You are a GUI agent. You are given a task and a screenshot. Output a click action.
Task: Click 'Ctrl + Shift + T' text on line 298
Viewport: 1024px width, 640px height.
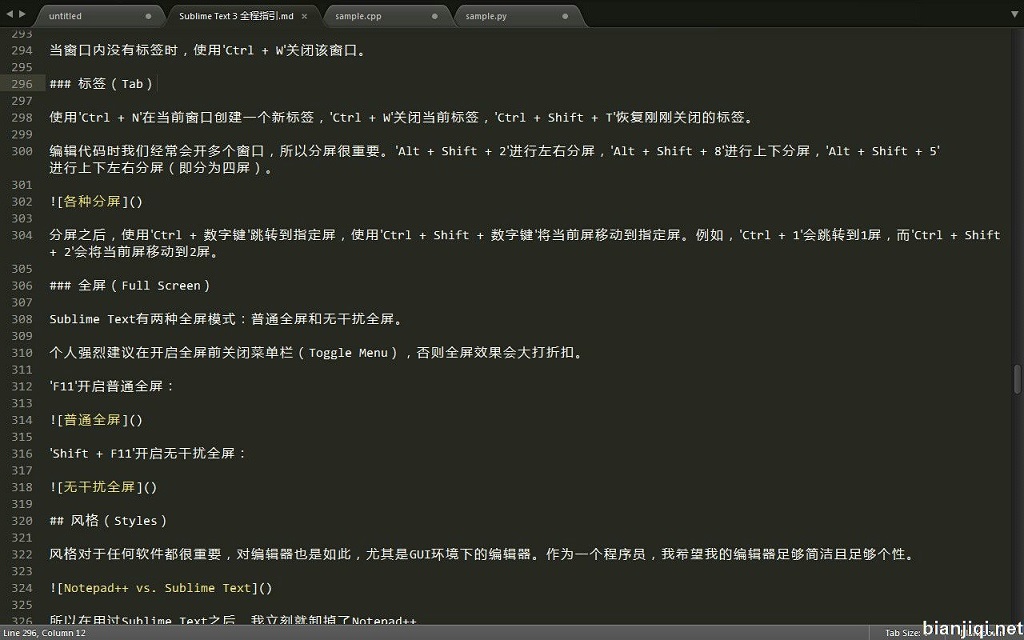tap(556, 118)
